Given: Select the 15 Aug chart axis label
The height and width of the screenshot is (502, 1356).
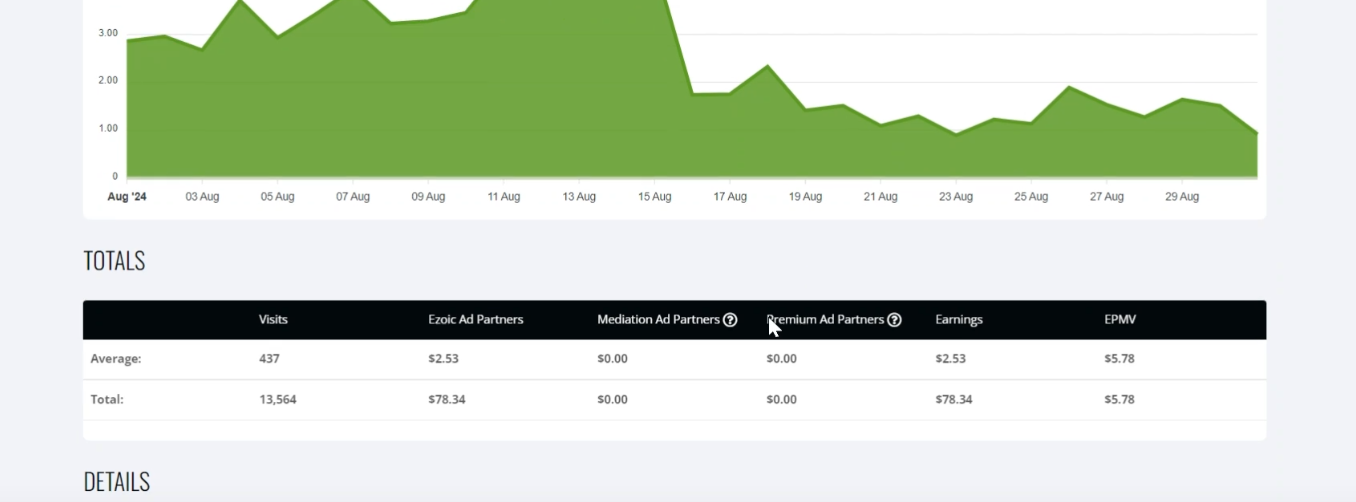Looking at the screenshot, I should tap(655, 197).
